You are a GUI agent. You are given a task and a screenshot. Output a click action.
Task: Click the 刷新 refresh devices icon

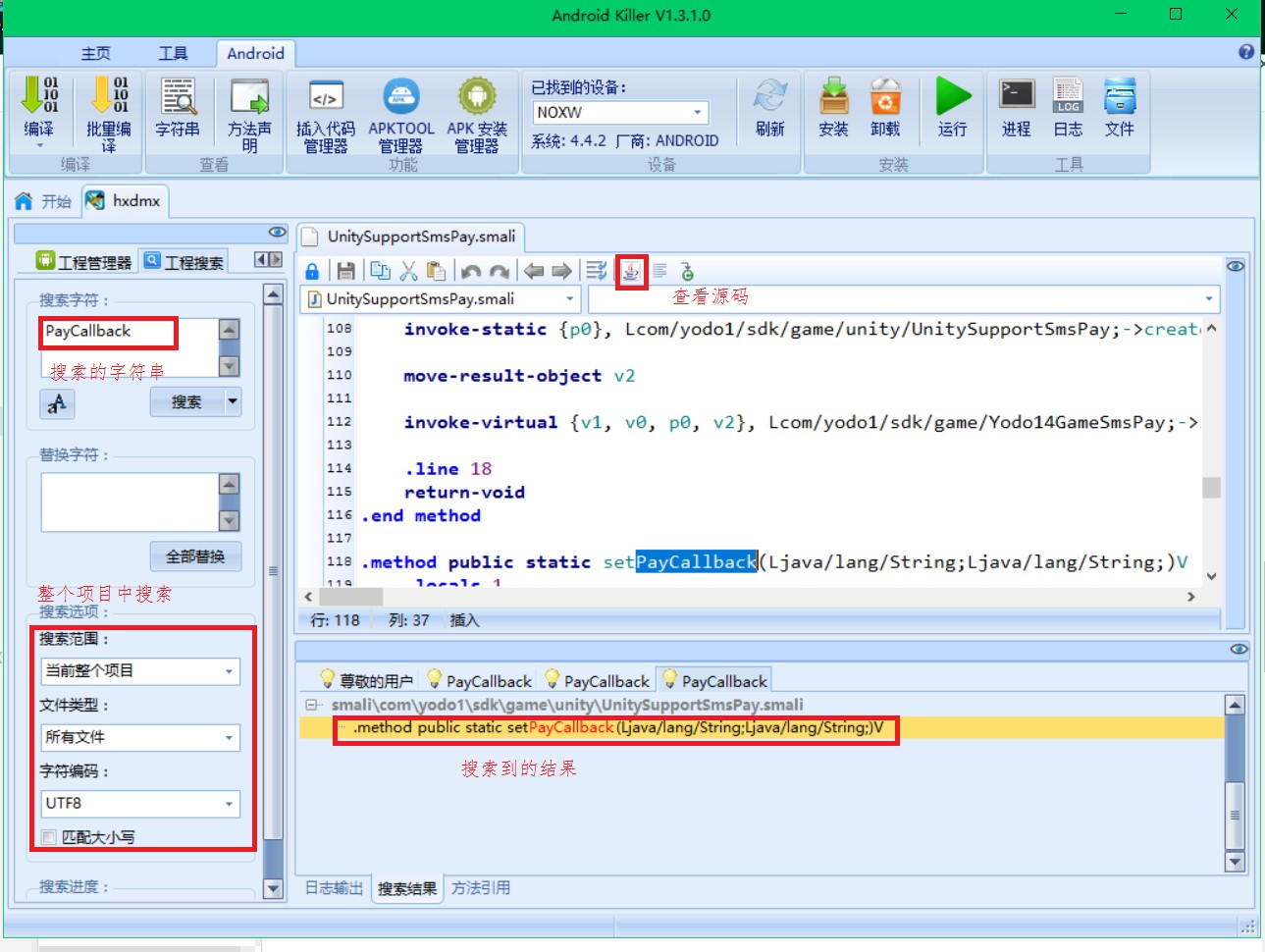pos(770,96)
